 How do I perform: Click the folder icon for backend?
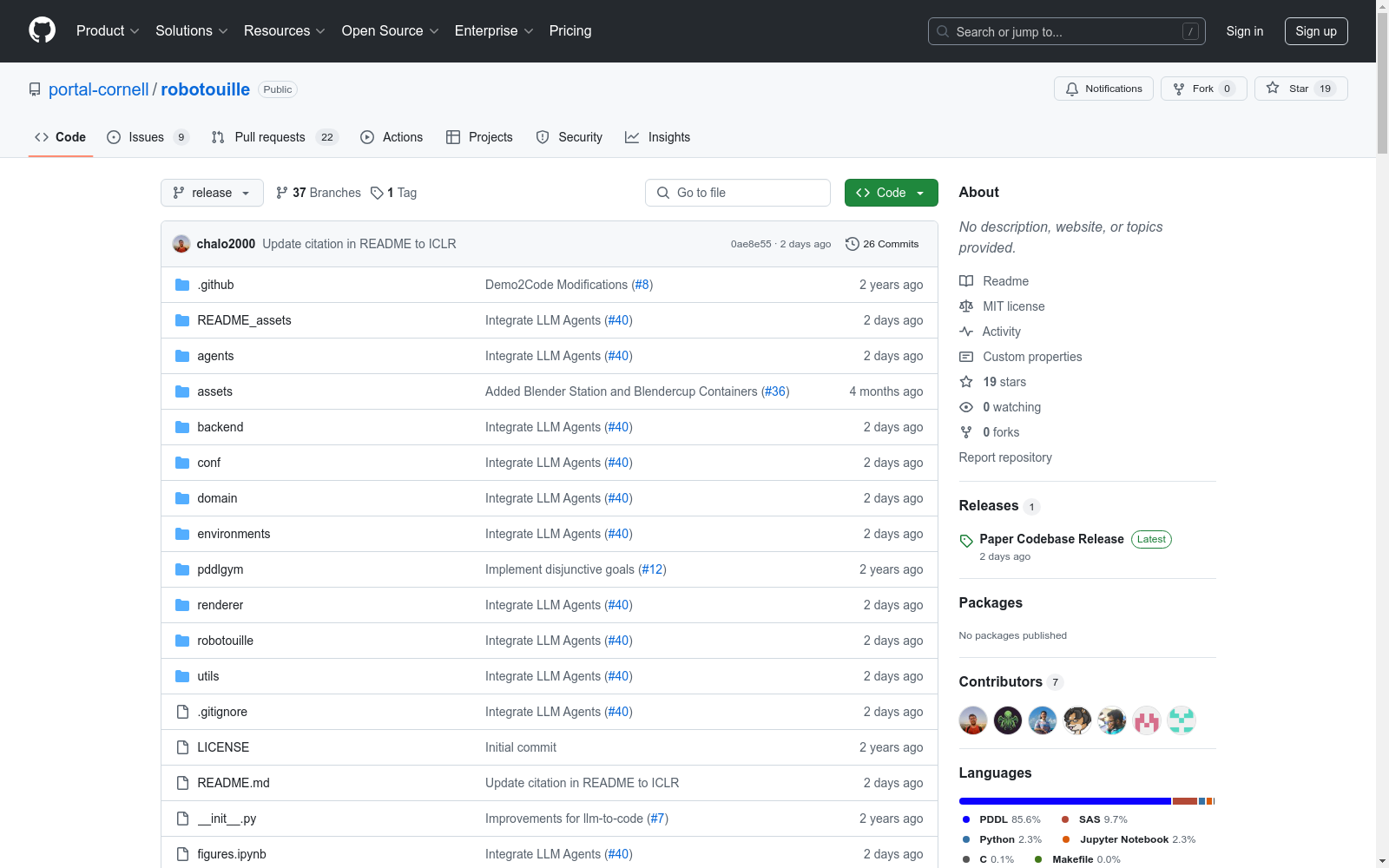tap(182, 427)
